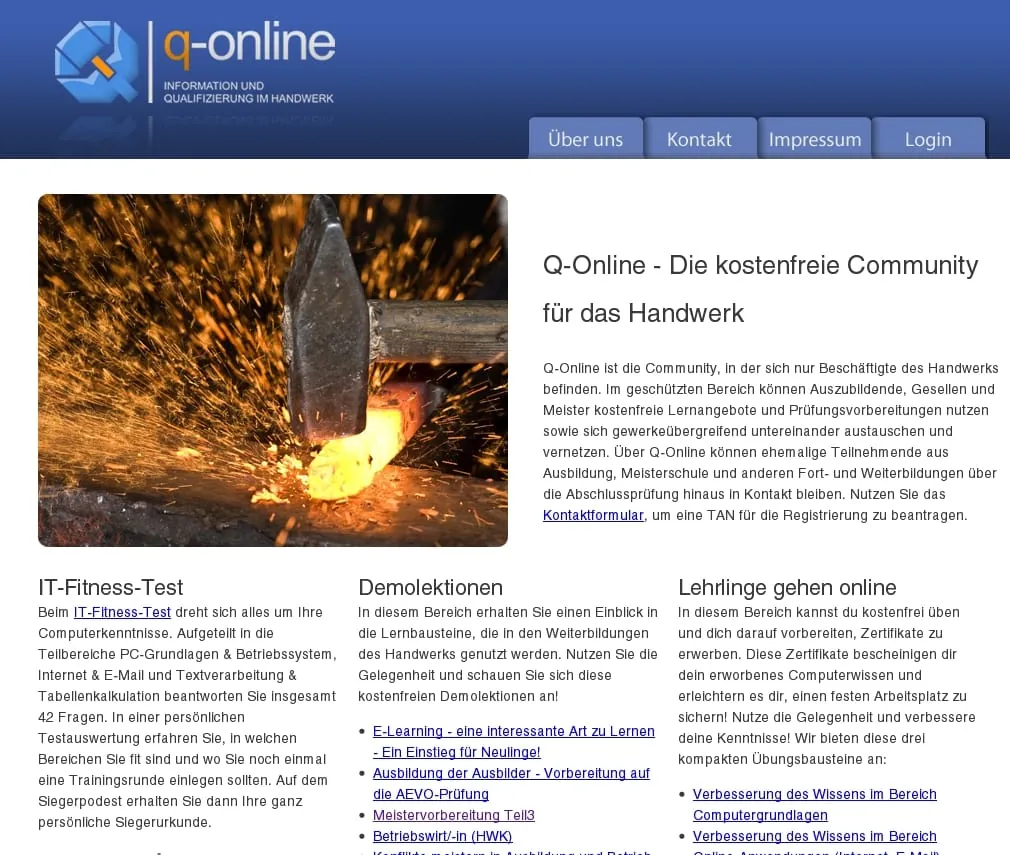Select Meistervorbereitung Teil3
The width and height of the screenshot is (1010, 855).
[453, 815]
